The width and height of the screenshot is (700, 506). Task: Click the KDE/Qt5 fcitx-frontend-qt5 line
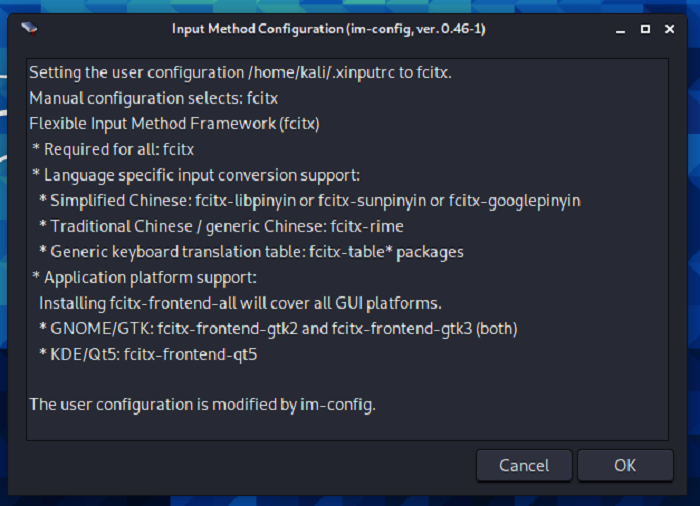point(149,353)
